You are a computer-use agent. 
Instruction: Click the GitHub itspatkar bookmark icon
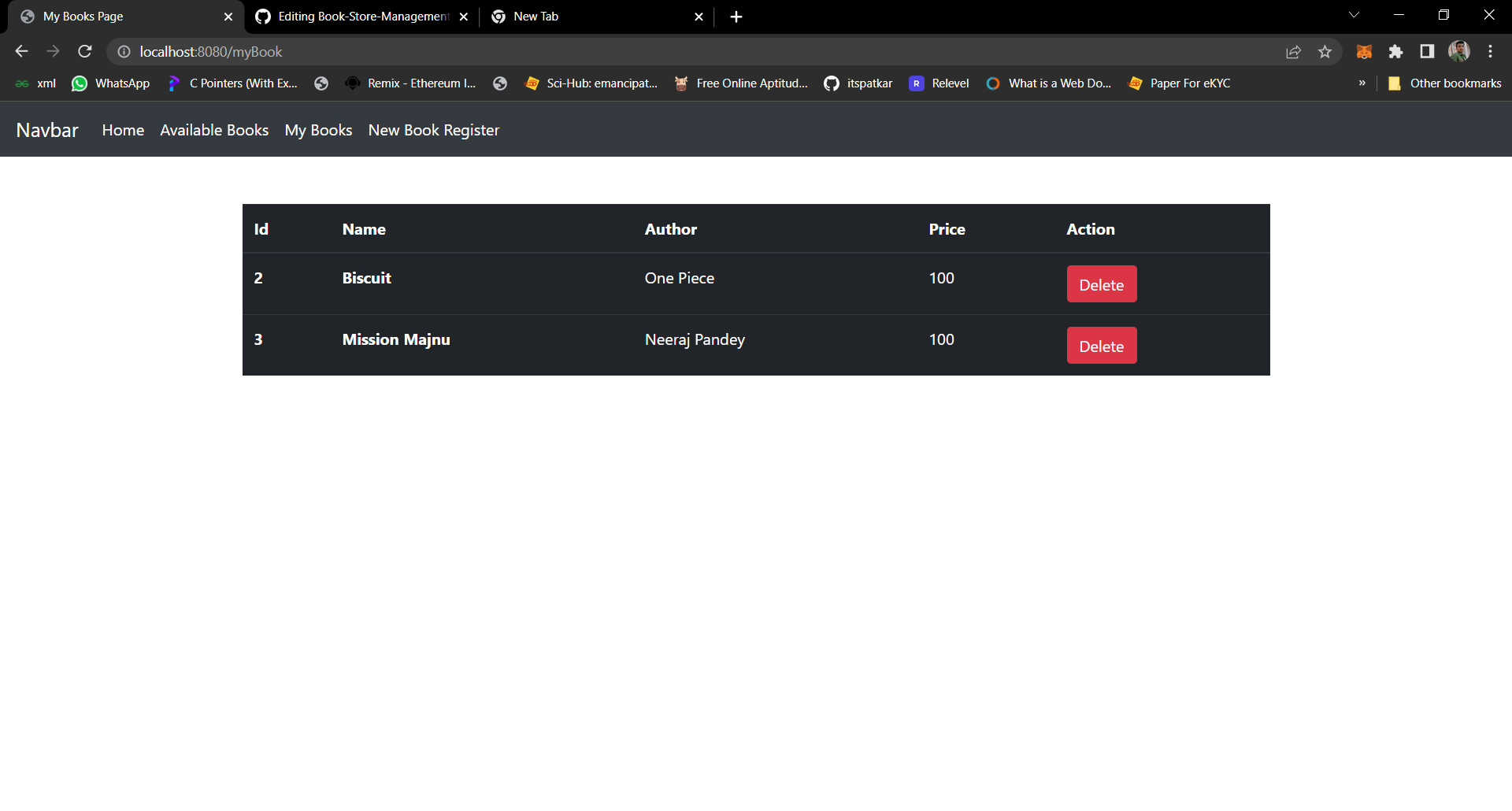[832, 83]
